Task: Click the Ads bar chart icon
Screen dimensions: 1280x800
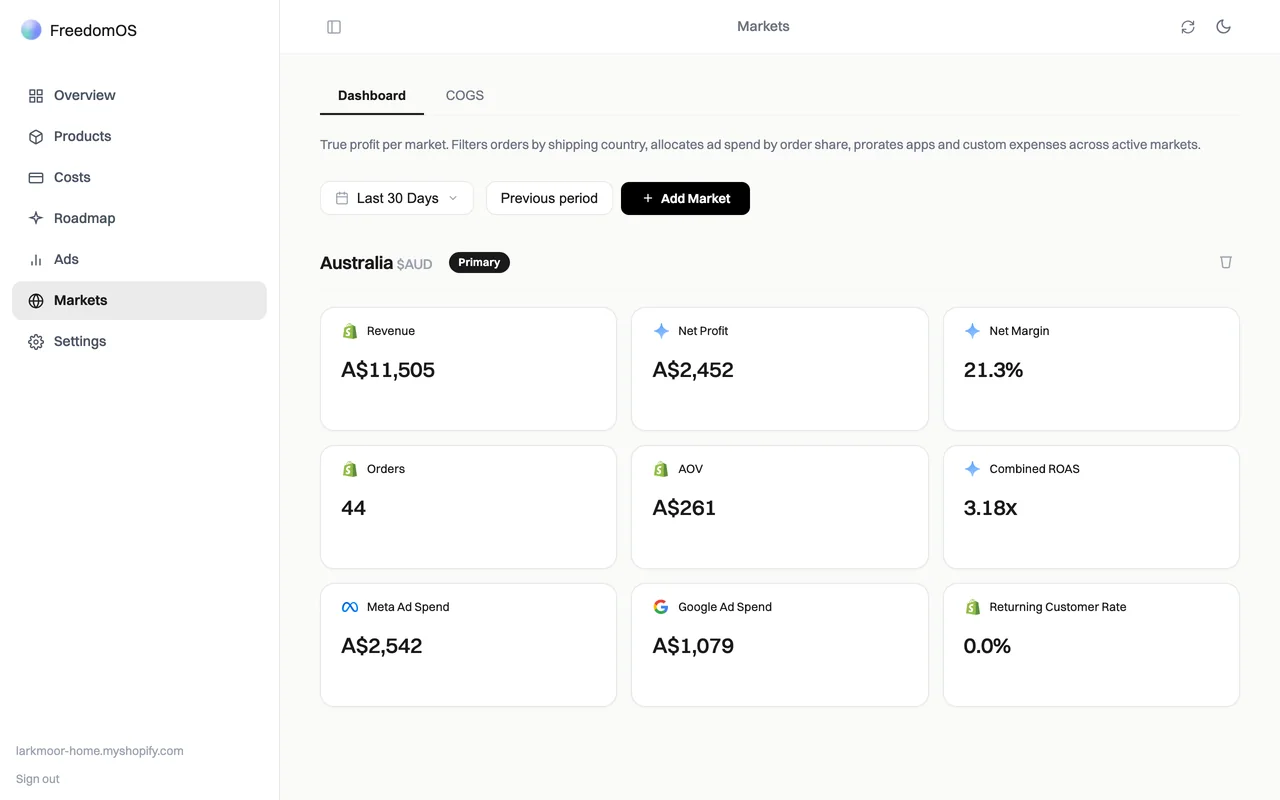Action: click(36, 260)
